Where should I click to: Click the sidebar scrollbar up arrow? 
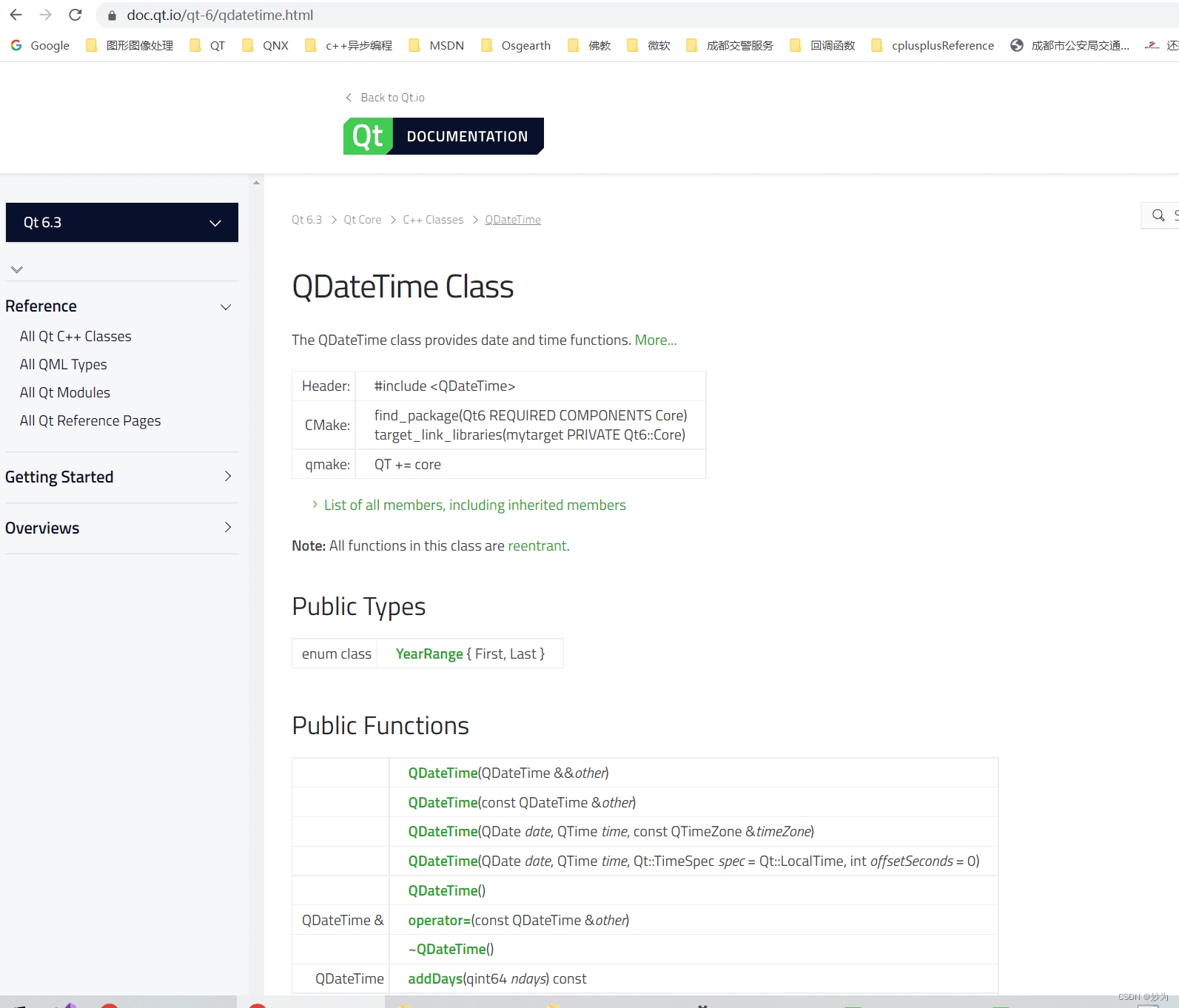(256, 183)
